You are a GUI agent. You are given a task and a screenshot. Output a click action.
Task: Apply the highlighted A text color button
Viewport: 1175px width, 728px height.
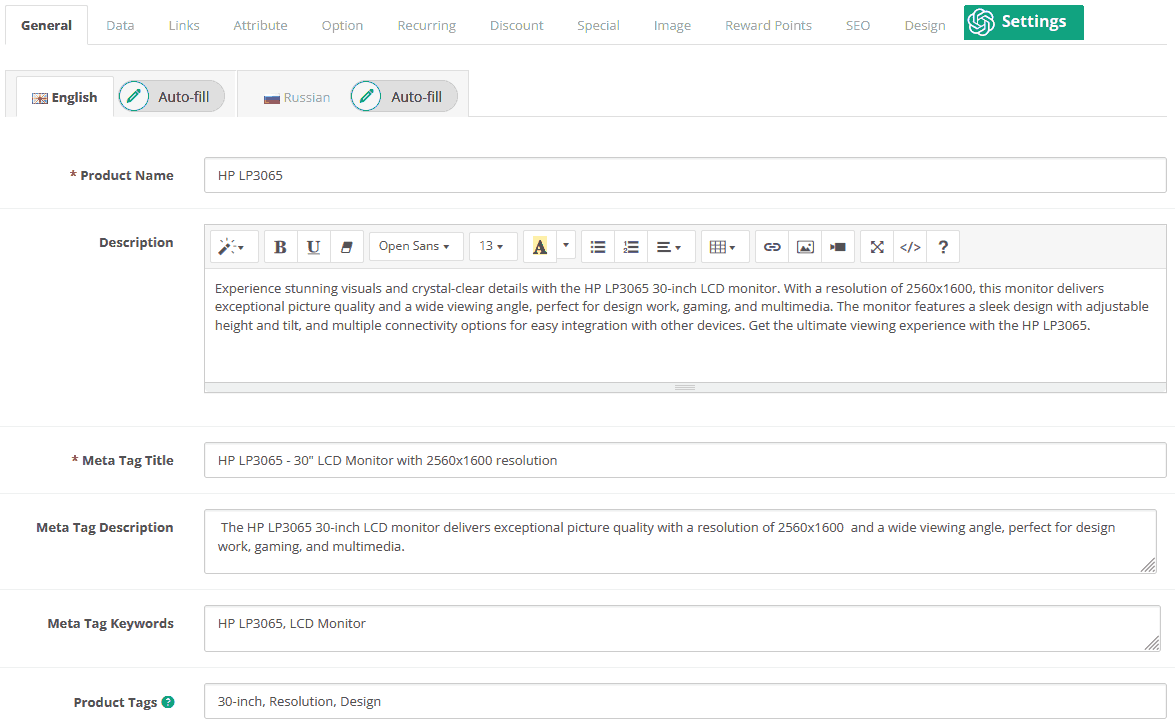pos(540,246)
